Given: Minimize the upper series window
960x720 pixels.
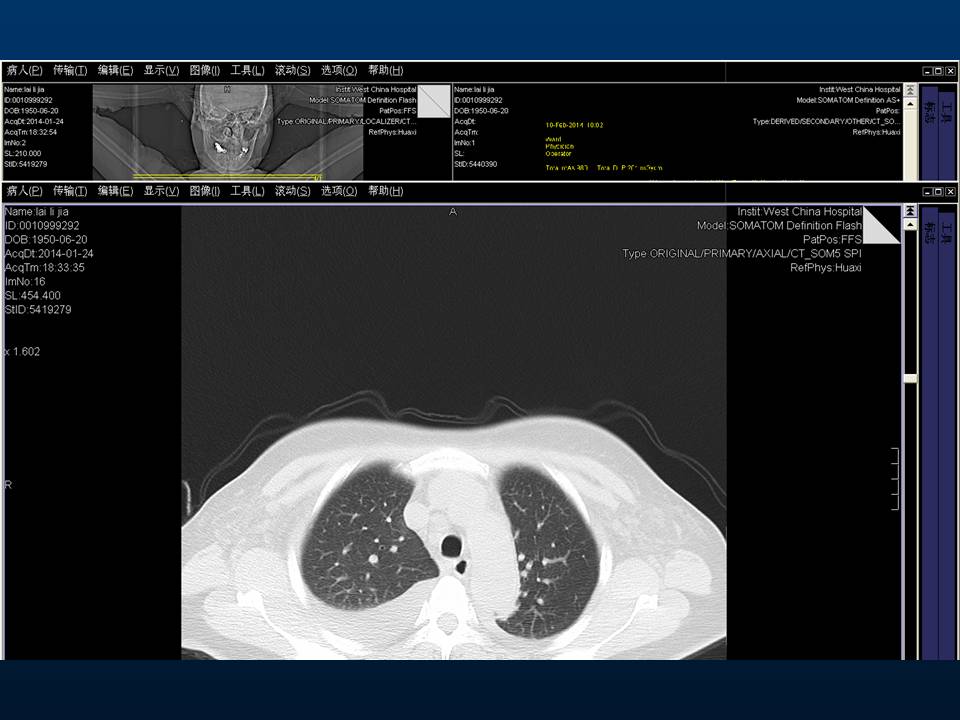Looking at the screenshot, I should [x=927, y=71].
